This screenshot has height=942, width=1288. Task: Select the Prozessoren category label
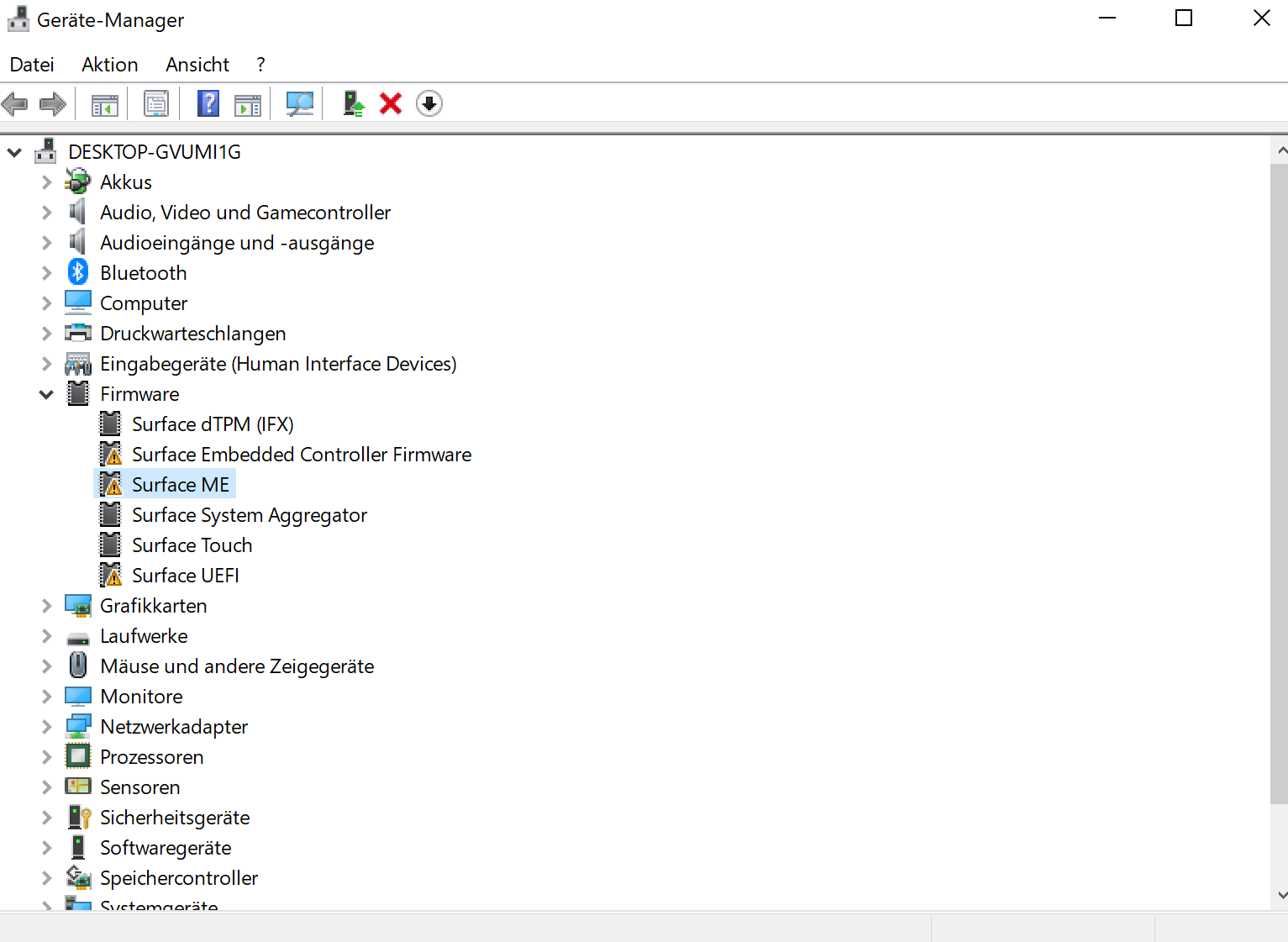pos(152,756)
